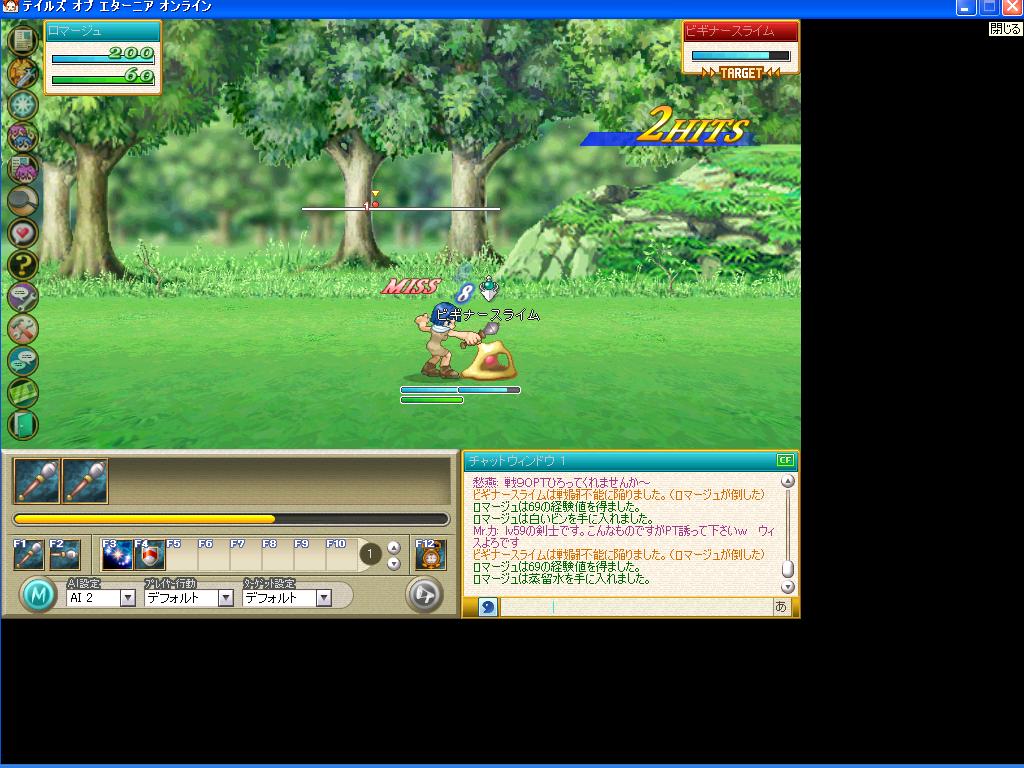Click the 閉じる close button
Screen dimensions: 1024x768
[1005, 29]
